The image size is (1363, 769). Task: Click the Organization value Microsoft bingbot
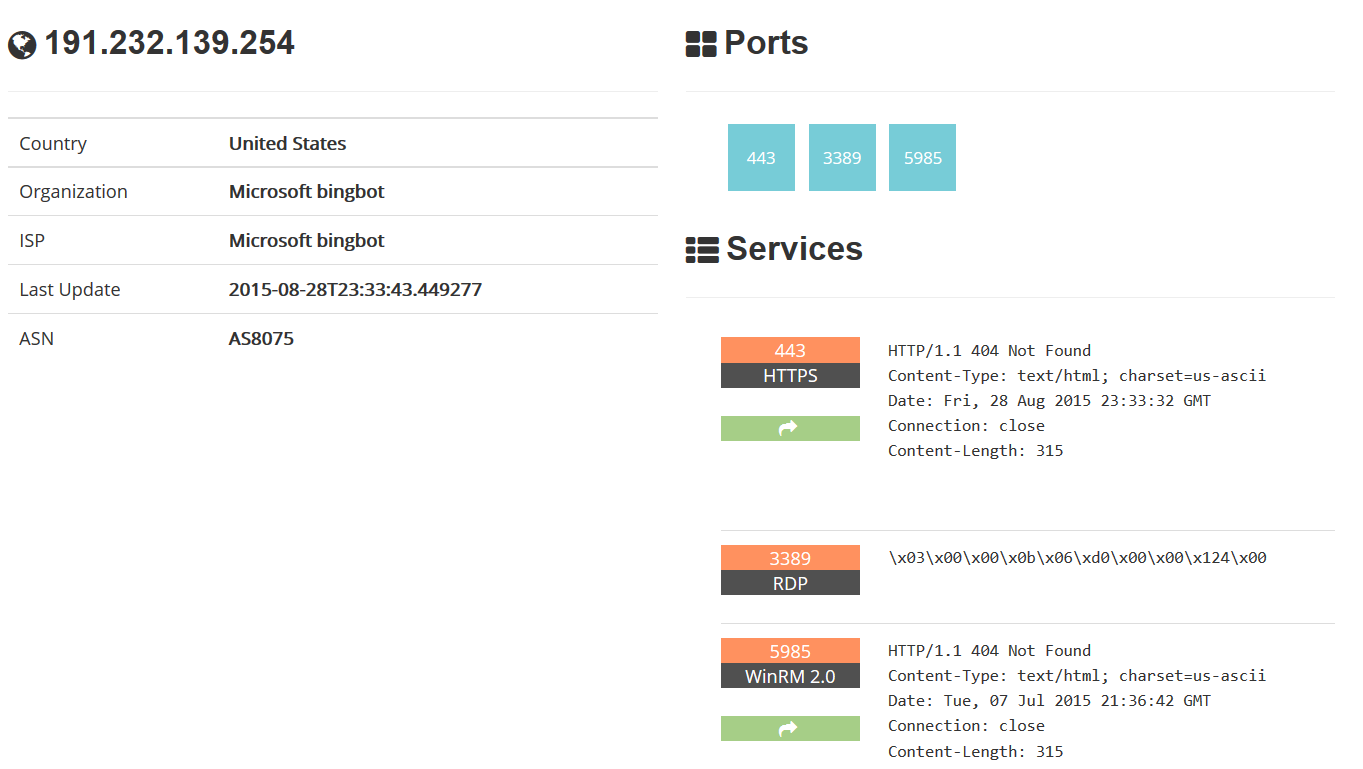(306, 191)
